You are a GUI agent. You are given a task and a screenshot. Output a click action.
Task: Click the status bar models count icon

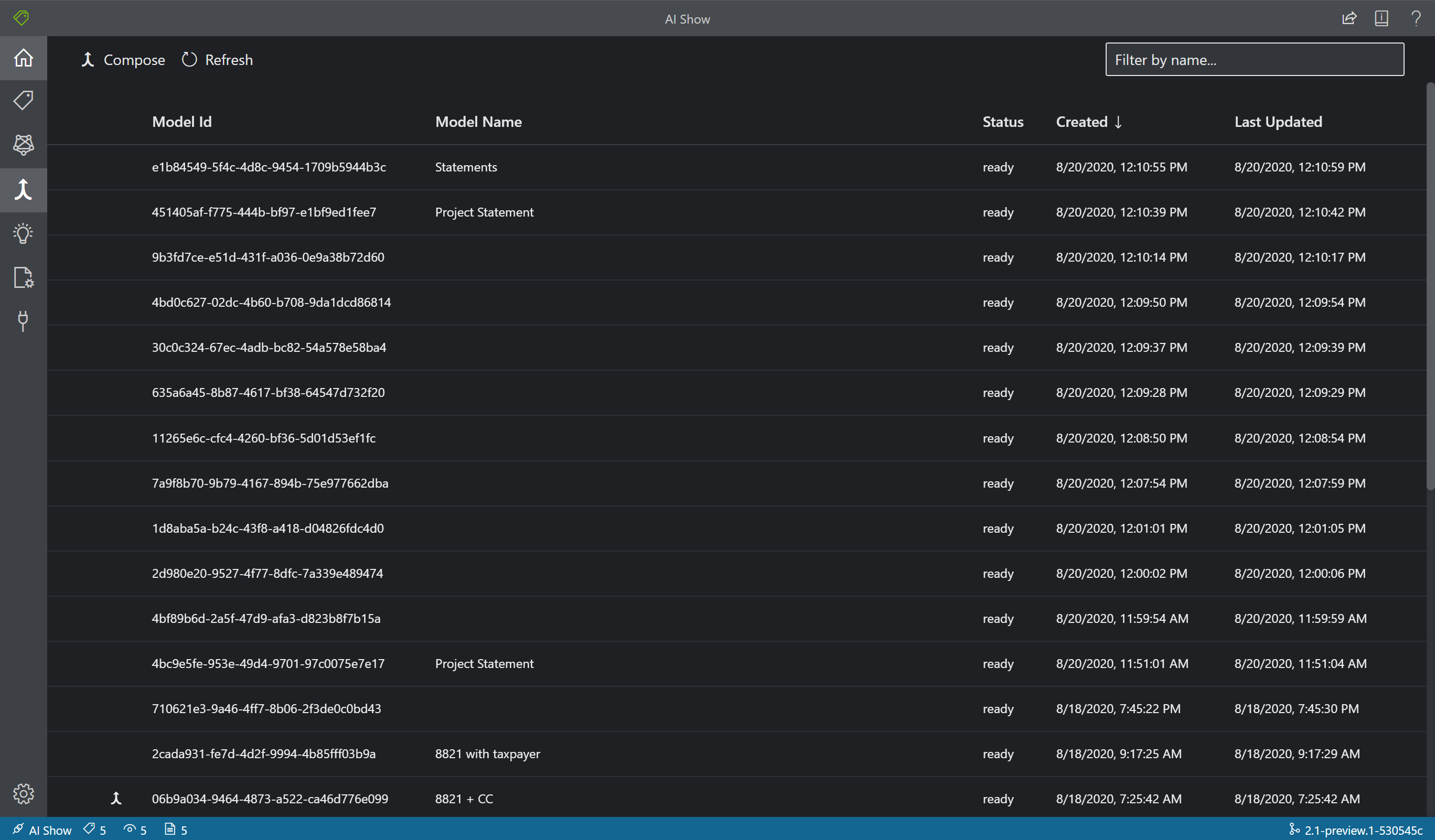(x=168, y=828)
